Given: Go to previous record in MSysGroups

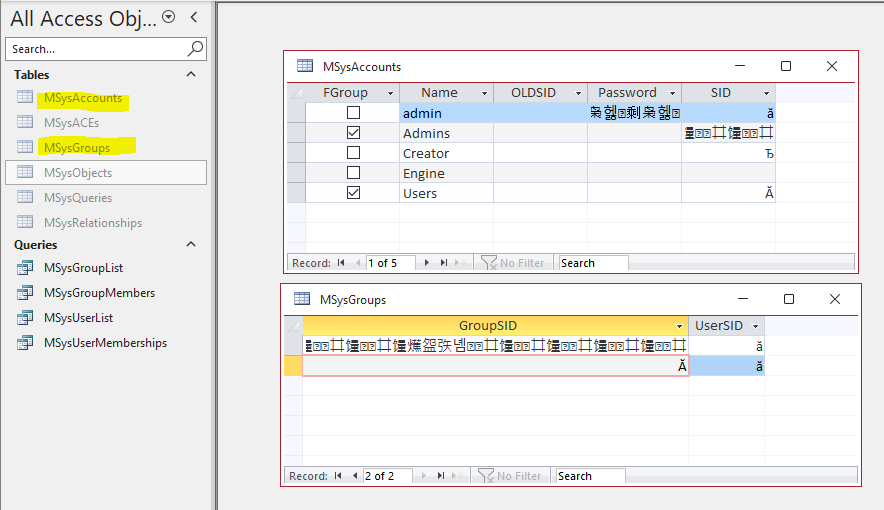Looking at the screenshot, I should coord(355,476).
